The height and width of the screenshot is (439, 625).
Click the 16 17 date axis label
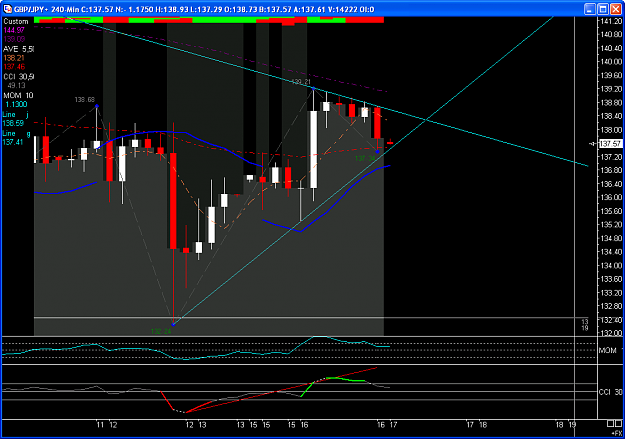[x=387, y=425]
